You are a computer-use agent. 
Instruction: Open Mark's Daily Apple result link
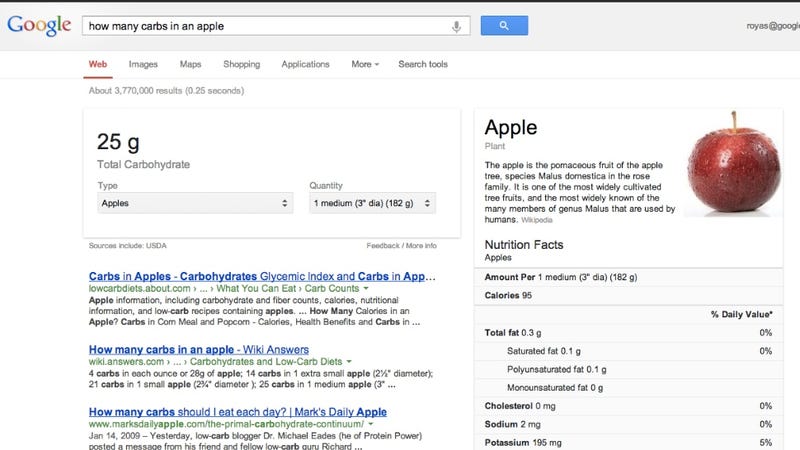pos(238,412)
